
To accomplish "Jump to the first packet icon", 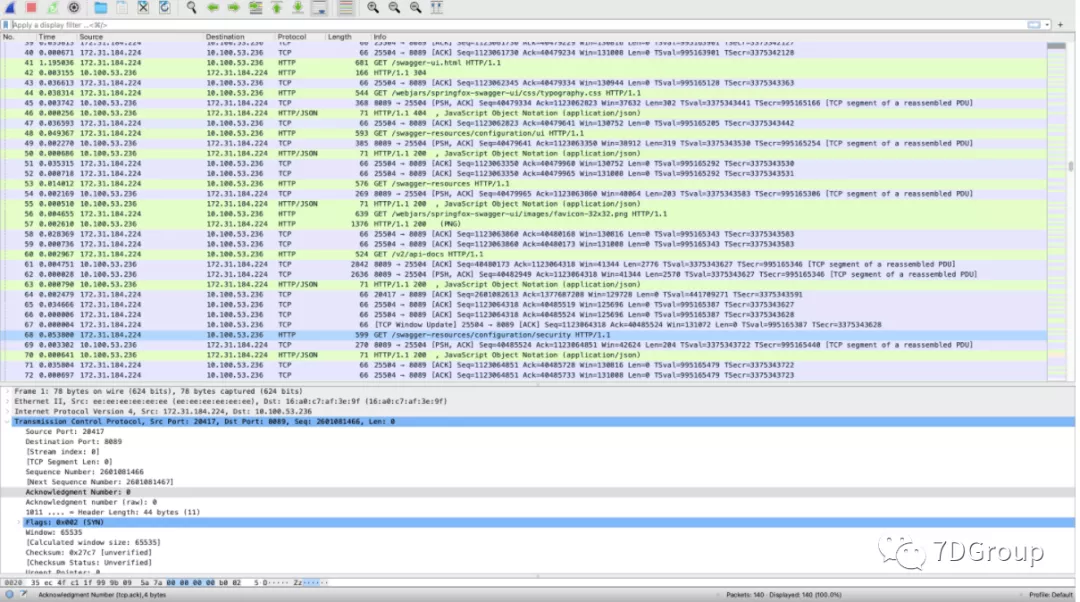I will click(277, 8).
